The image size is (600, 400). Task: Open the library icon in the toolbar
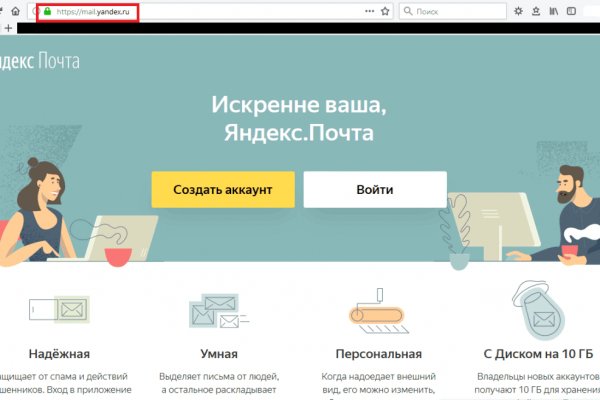(x=554, y=11)
